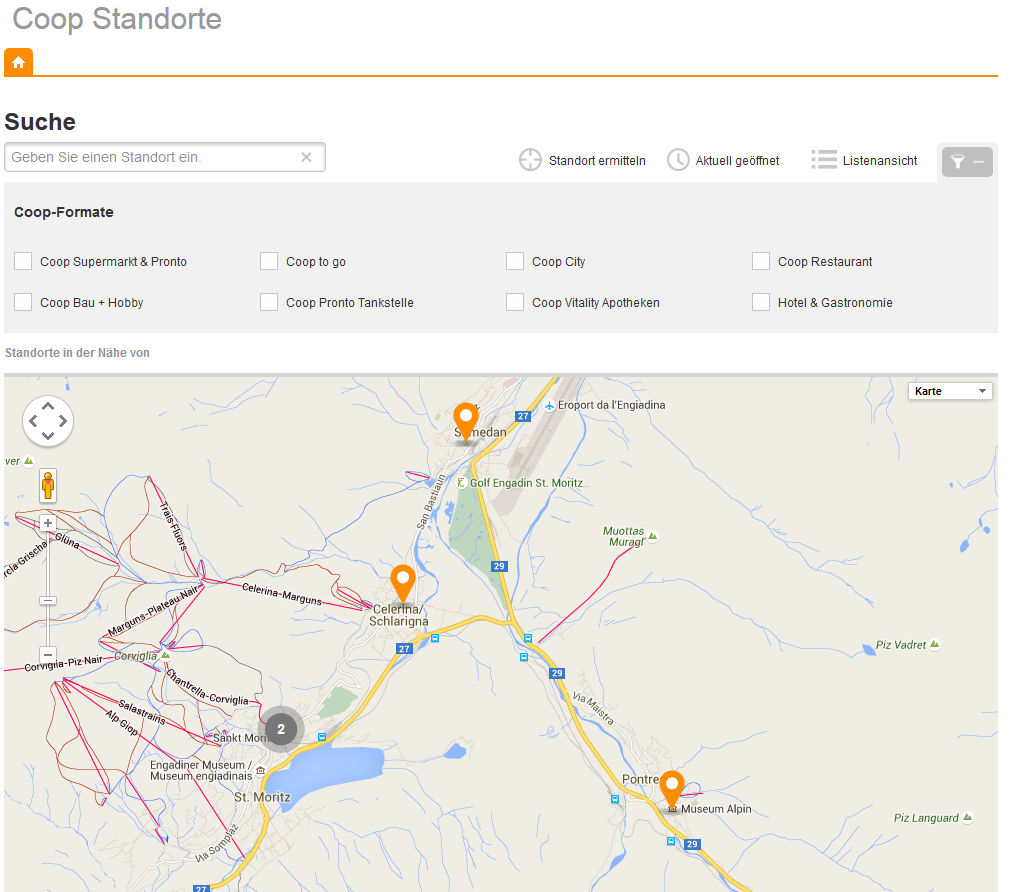Check the Coop Restaurant filter
The height and width of the screenshot is (892, 1016).
coord(761,261)
